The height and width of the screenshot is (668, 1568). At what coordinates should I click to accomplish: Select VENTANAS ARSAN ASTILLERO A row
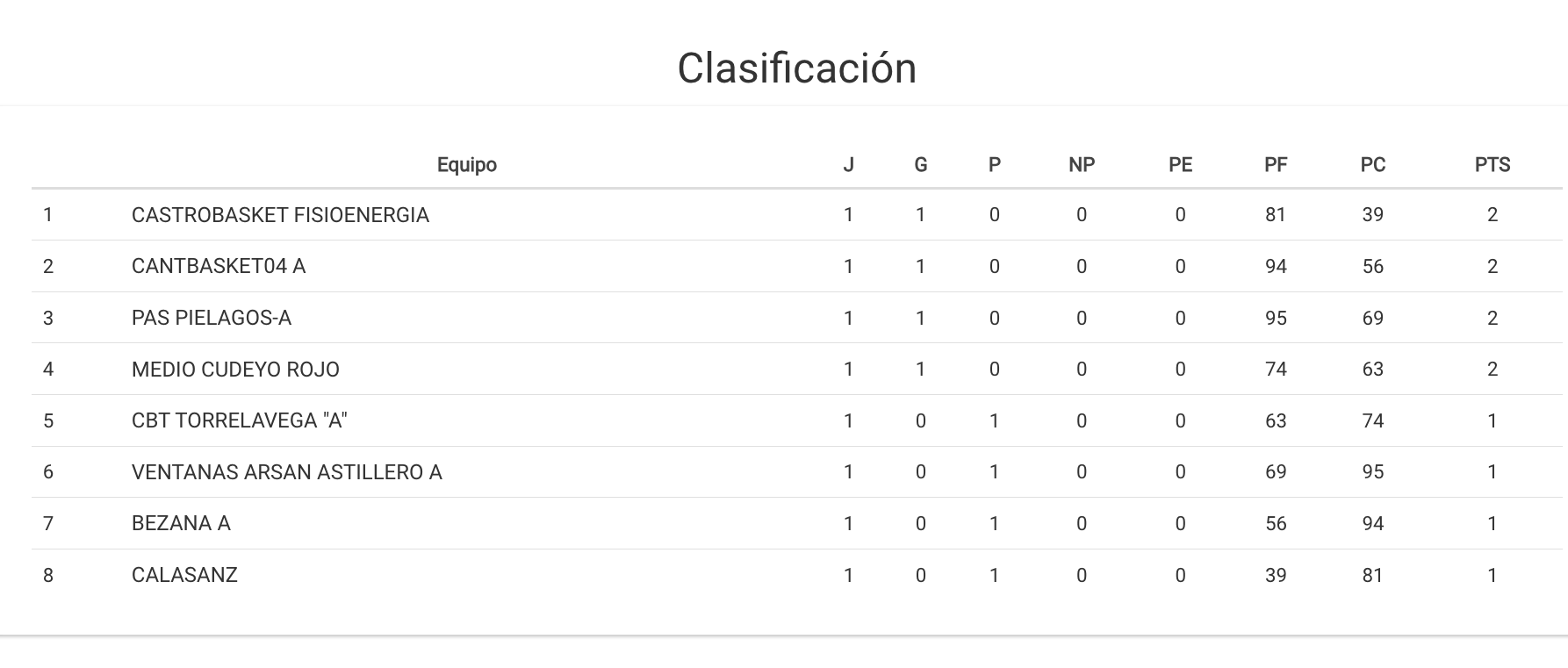tap(797, 472)
